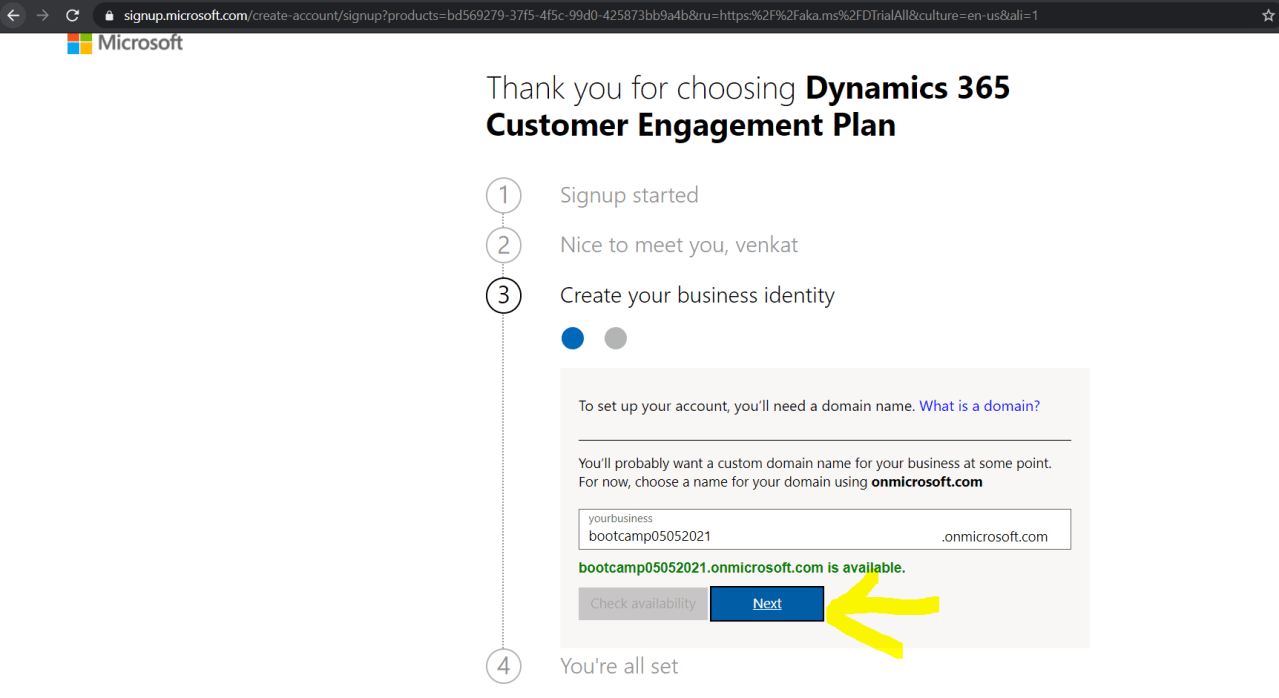Go back using browser back arrow

[x=14, y=16]
